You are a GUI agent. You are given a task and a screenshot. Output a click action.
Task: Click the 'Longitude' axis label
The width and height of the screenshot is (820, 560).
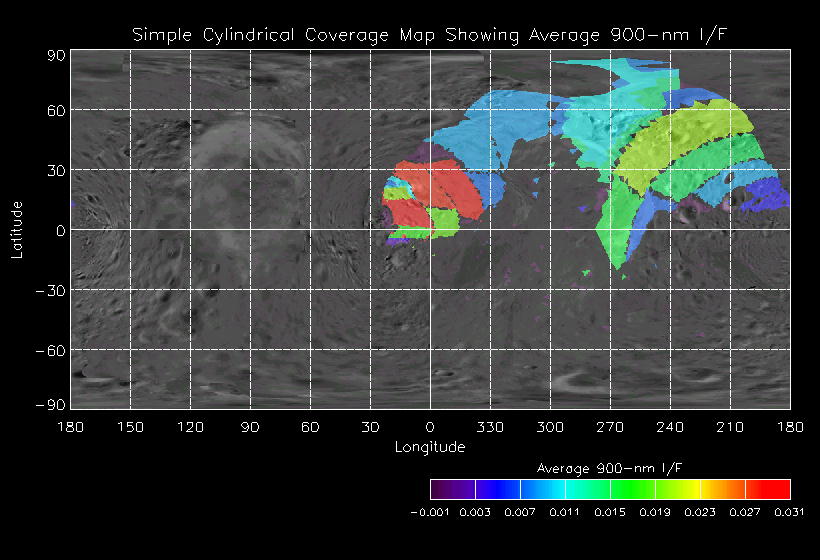click(430, 447)
